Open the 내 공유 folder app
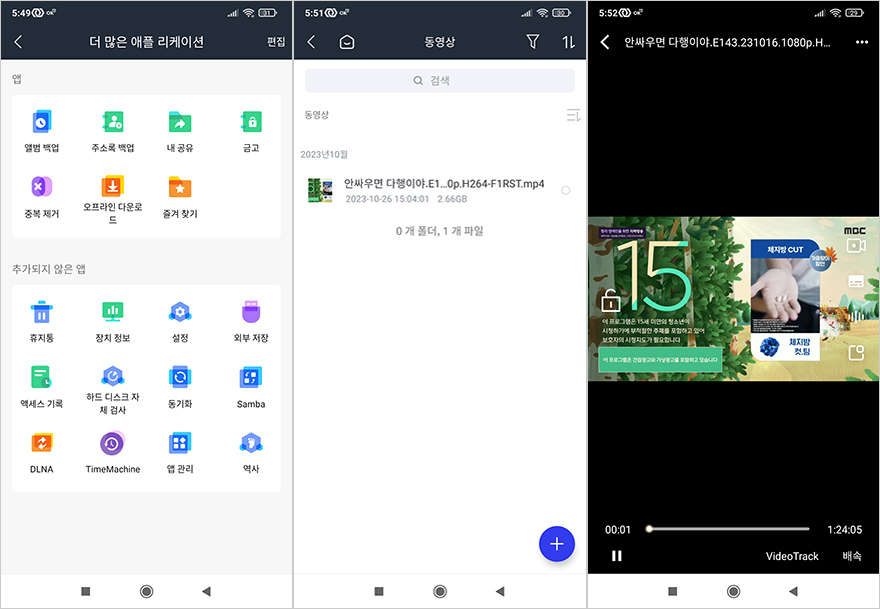The height and width of the screenshot is (609, 880). (180, 131)
